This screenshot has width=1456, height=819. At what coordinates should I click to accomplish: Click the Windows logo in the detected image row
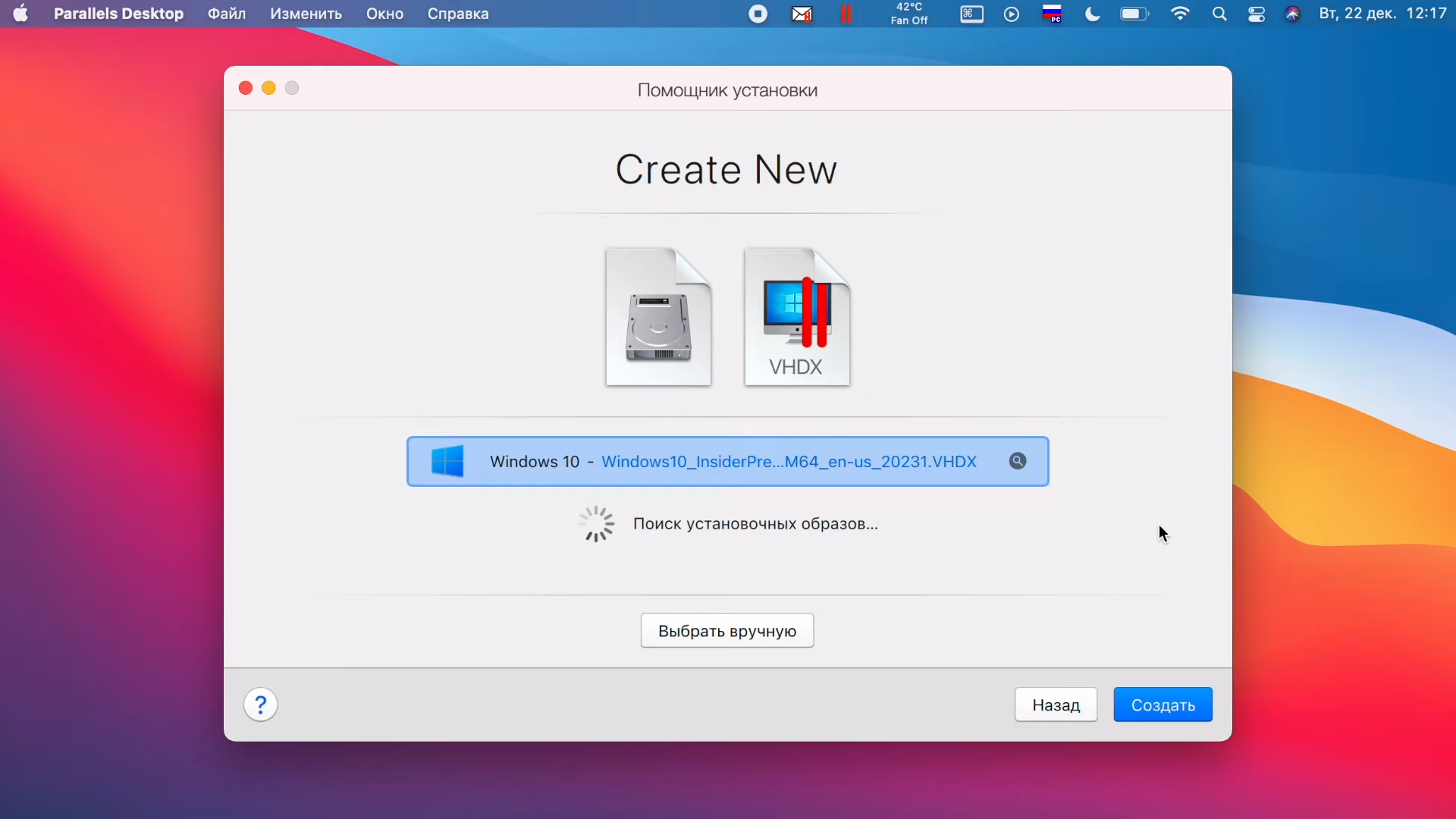[x=447, y=461]
